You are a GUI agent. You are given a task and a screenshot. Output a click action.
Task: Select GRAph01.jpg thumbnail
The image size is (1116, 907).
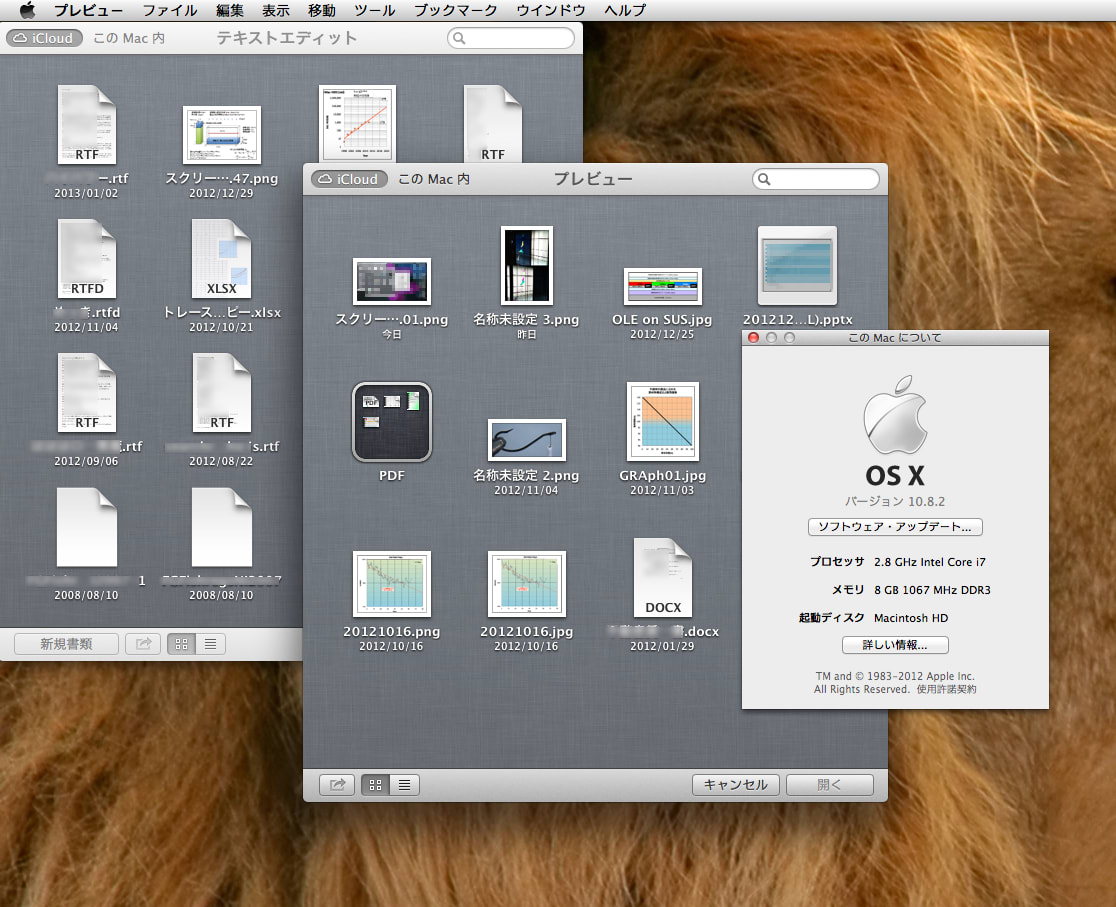coord(663,421)
